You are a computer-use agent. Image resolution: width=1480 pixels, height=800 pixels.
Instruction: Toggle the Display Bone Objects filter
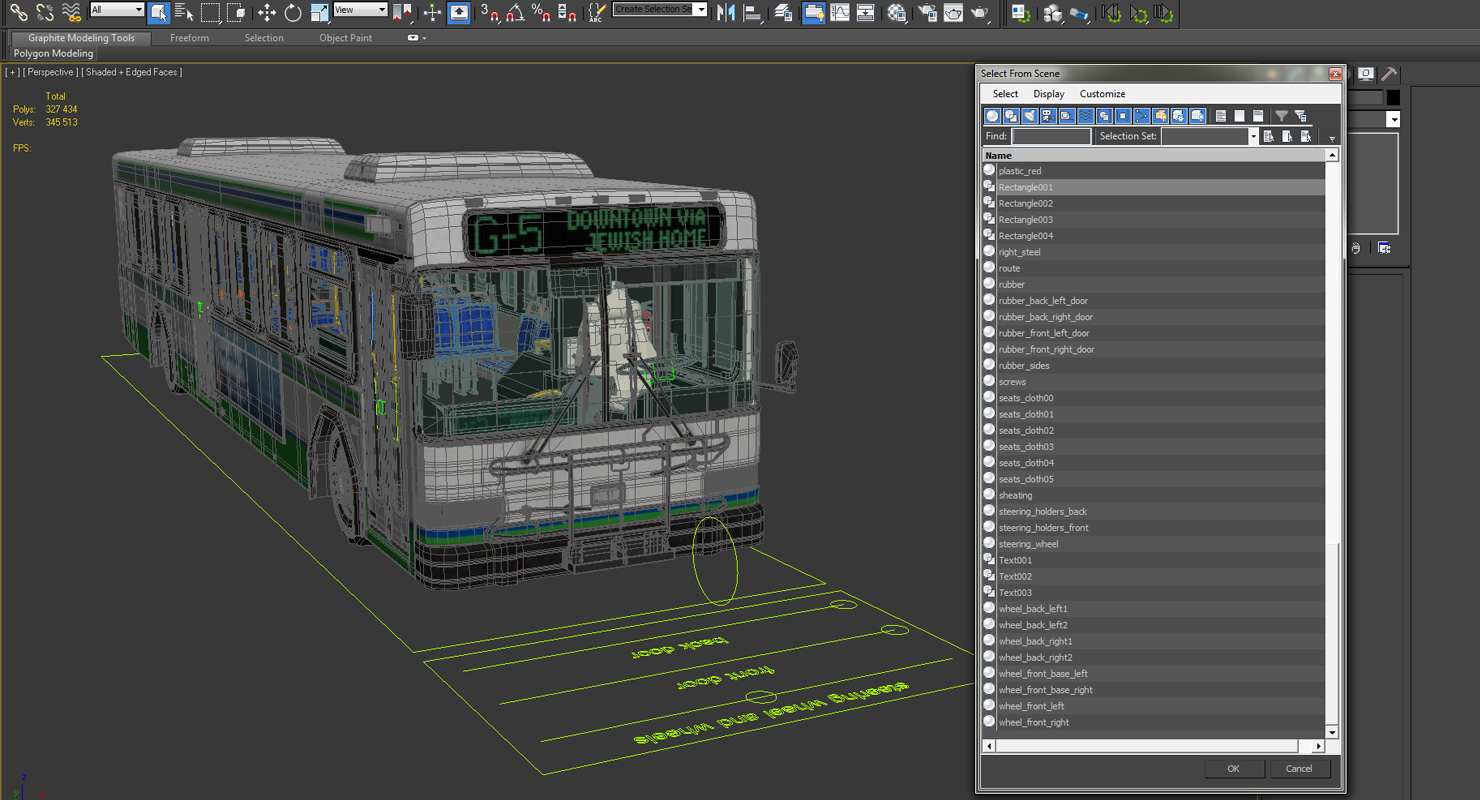(1141, 116)
